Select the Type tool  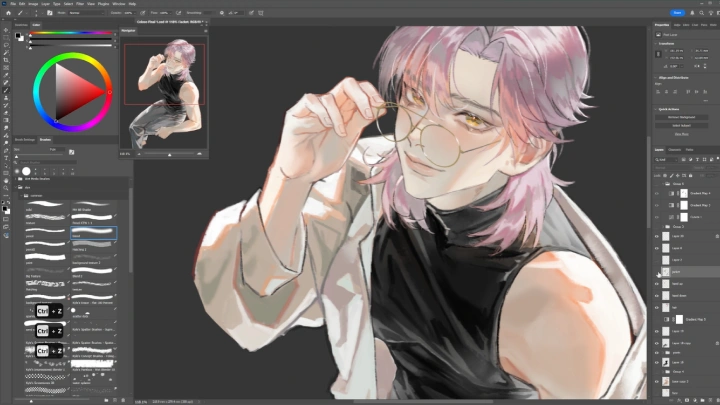(x=6, y=158)
